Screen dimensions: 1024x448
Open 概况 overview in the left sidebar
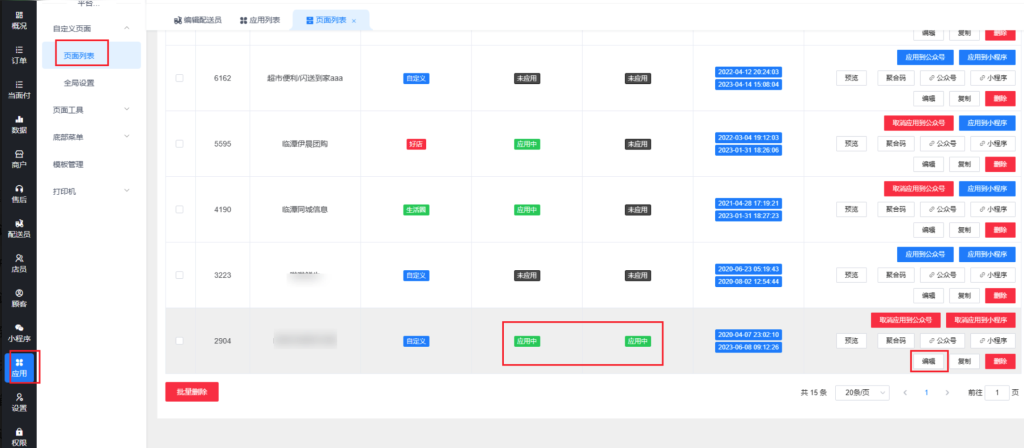click(x=18, y=18)
